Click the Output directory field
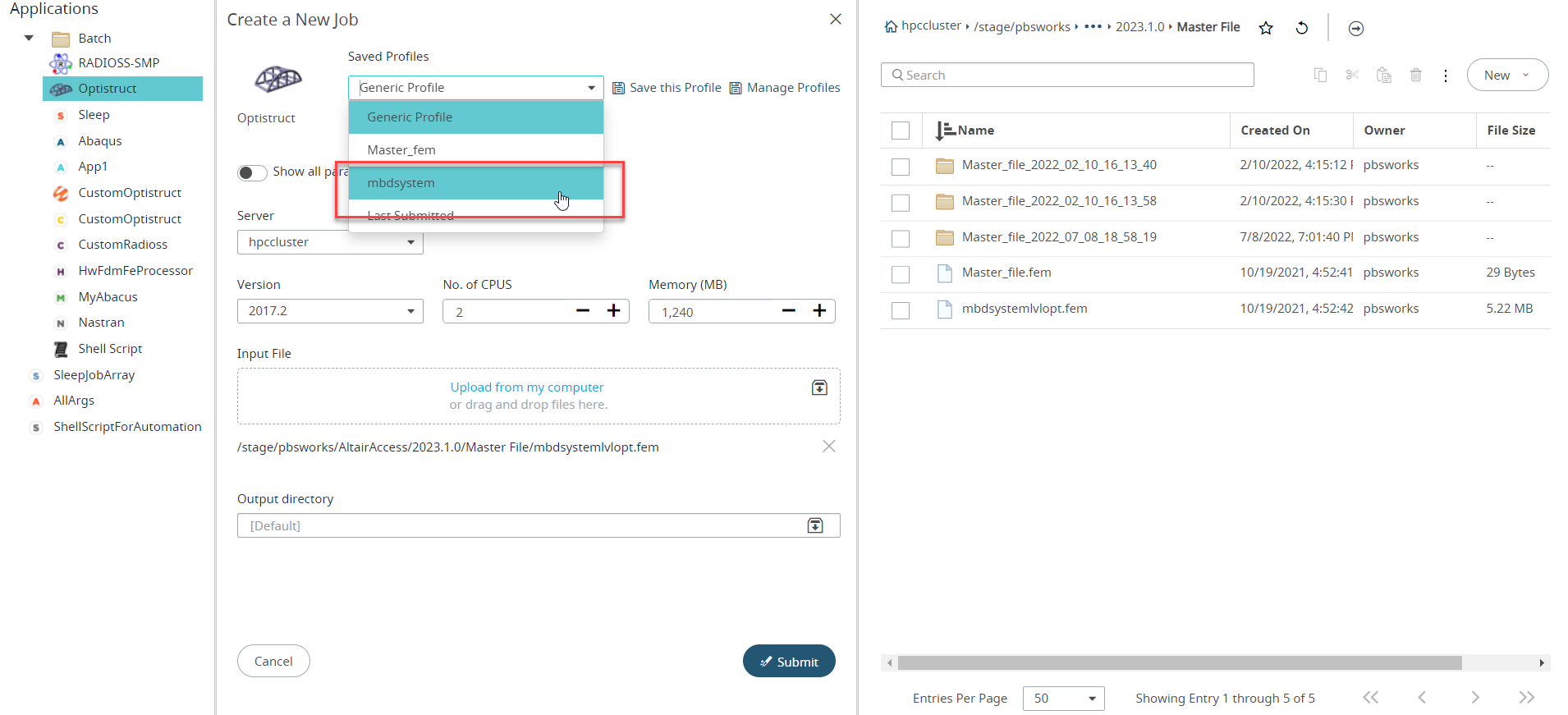 (539, 525)
